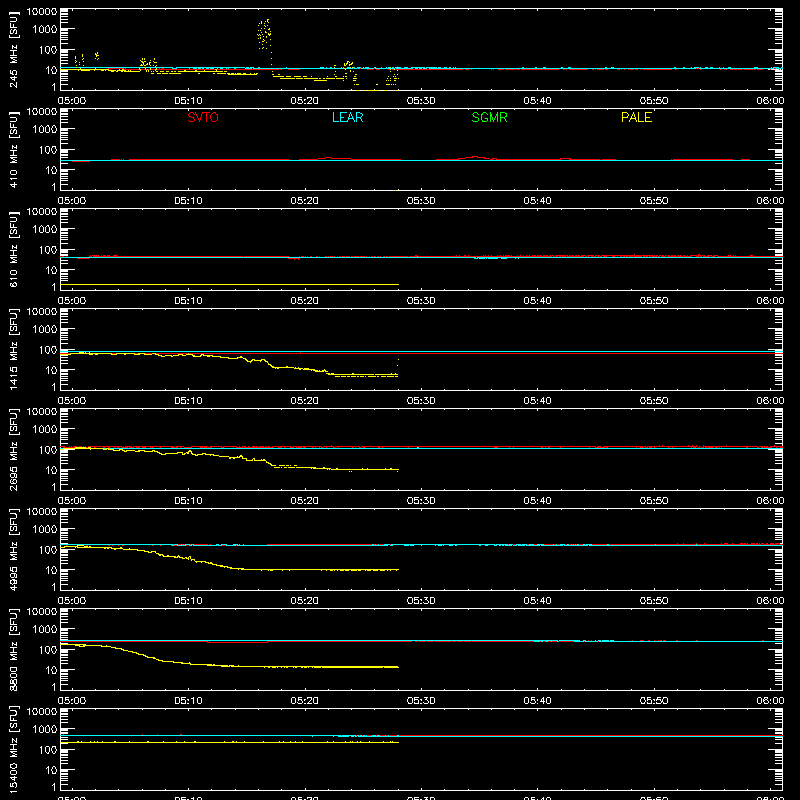Select the 15400 MHz [SFU] axis title
Image resolution: width=800 pixels, height=800 pixels.
[14, 749]
